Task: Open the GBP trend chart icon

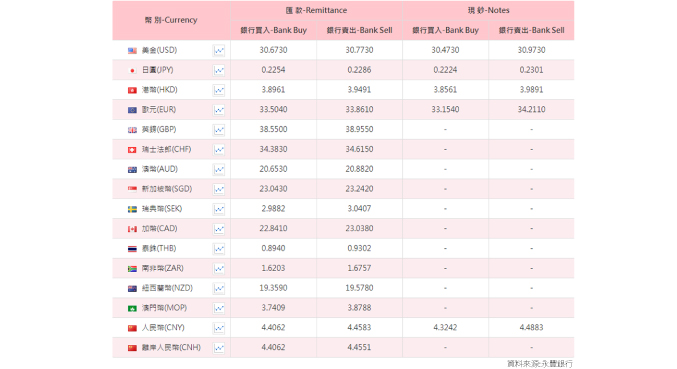Action: (219, 130)
